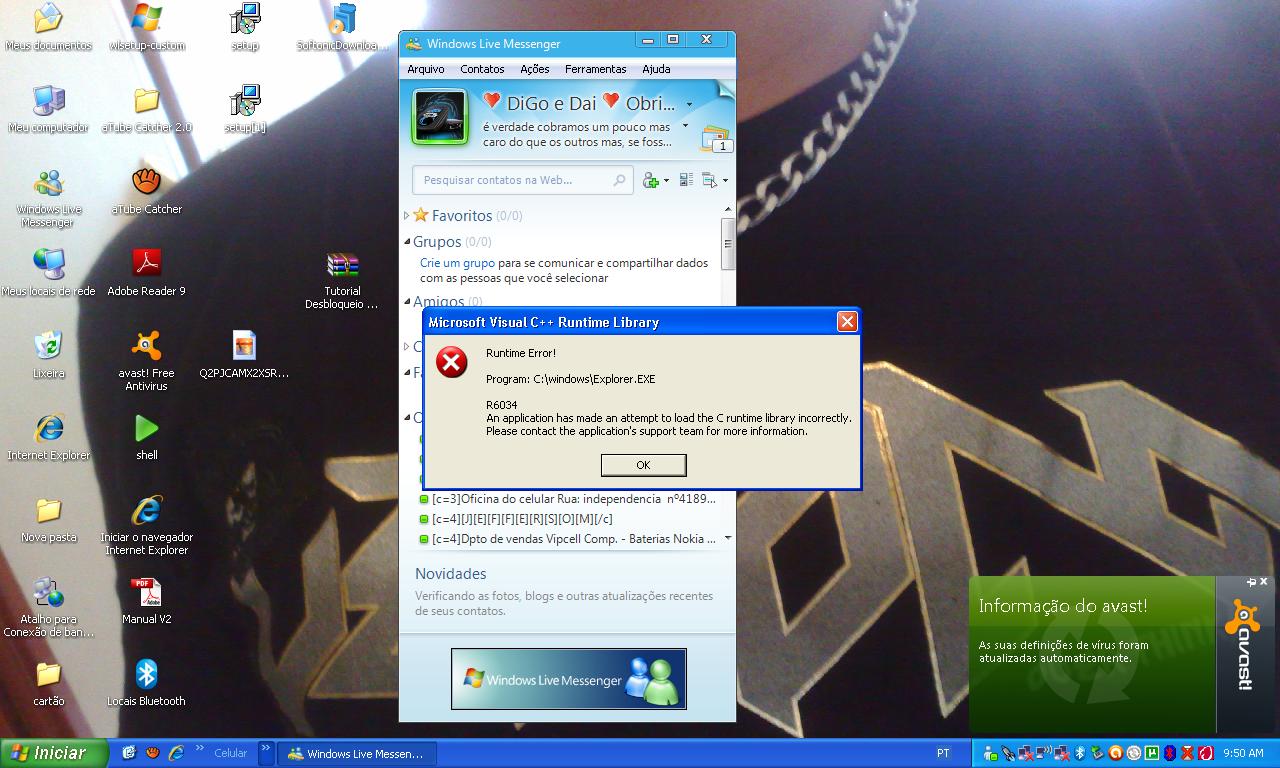This screenshot has width=1280, height=768.
Task: Click the Windows Live Messenger banner ad
Action: pyautogui.click(x=568, y=679)
